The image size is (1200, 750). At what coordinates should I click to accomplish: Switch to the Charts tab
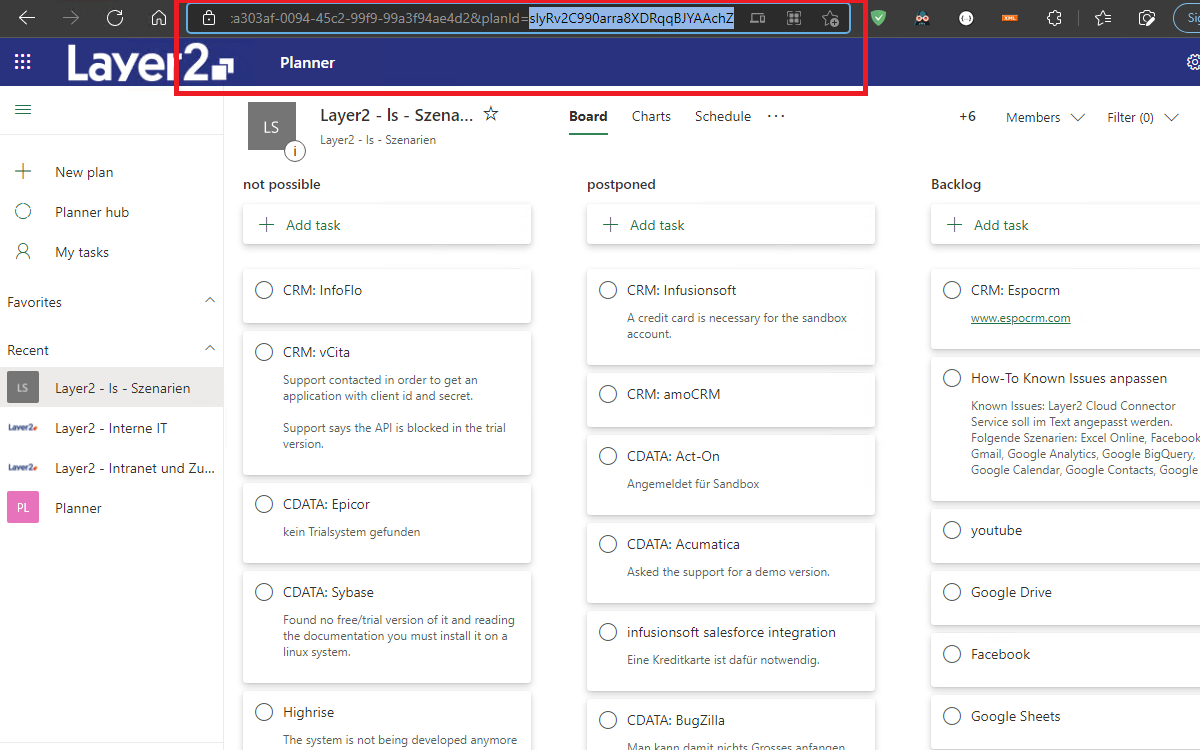tap(651, 116)
